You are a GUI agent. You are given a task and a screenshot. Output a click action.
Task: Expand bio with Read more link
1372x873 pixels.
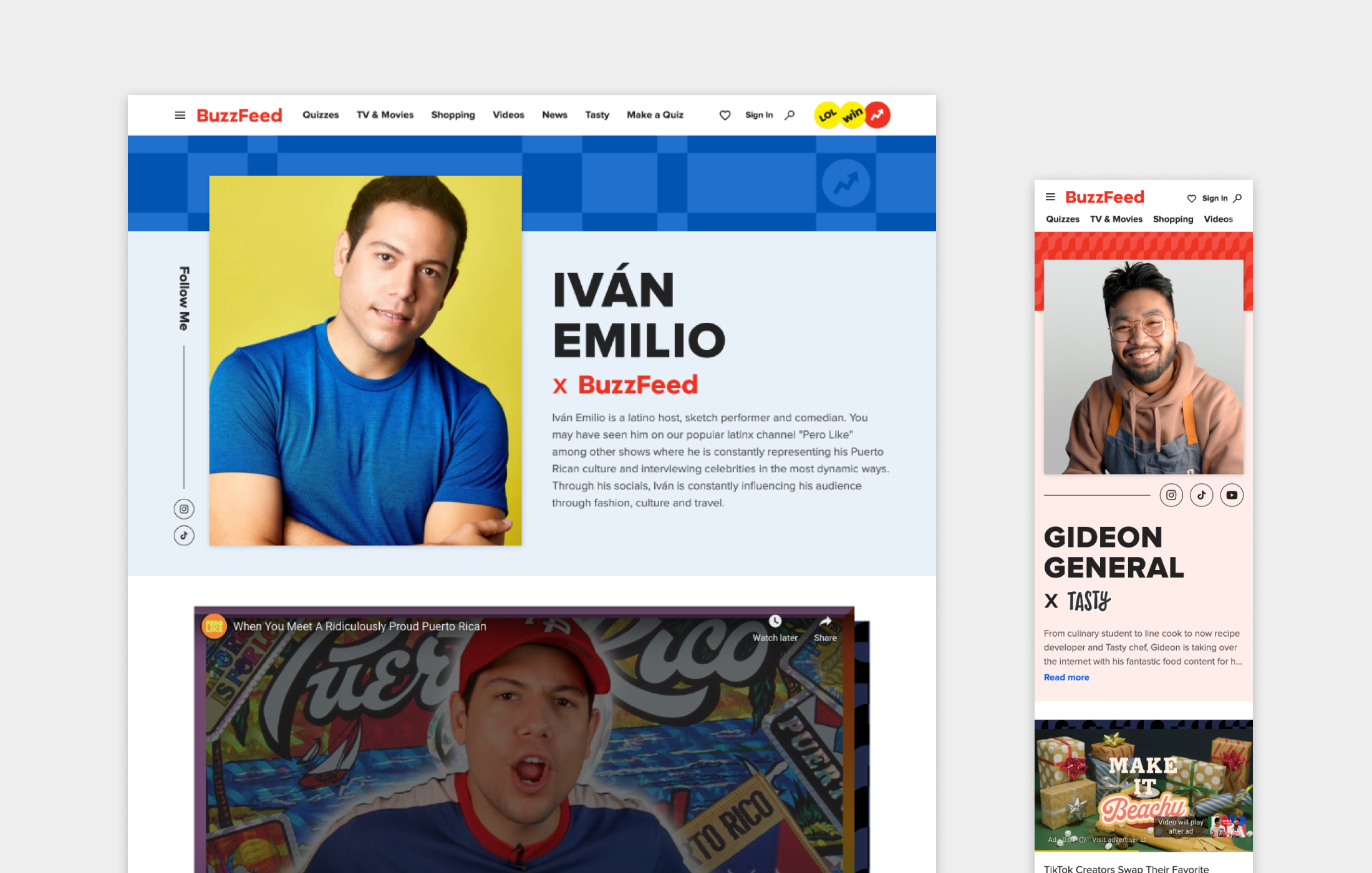click(x=1066, y=677)
